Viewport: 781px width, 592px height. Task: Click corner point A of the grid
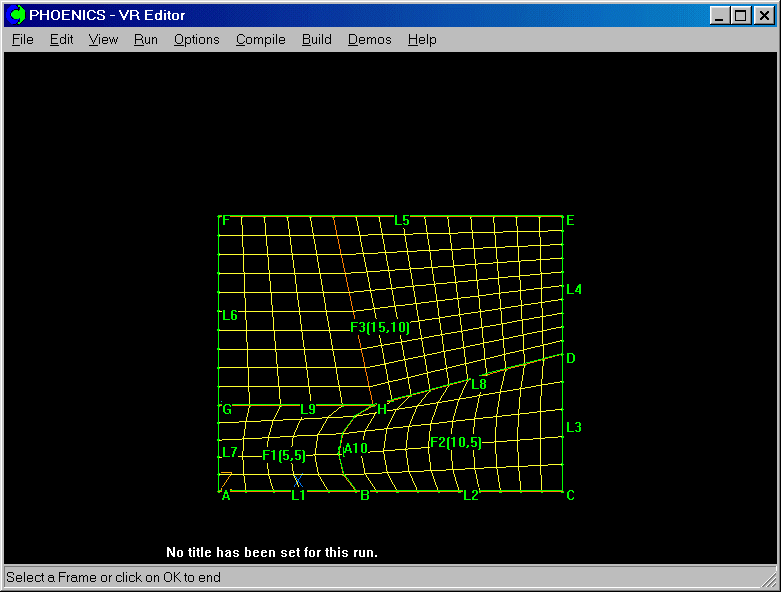pyautogui.click(x=225, y=495)
